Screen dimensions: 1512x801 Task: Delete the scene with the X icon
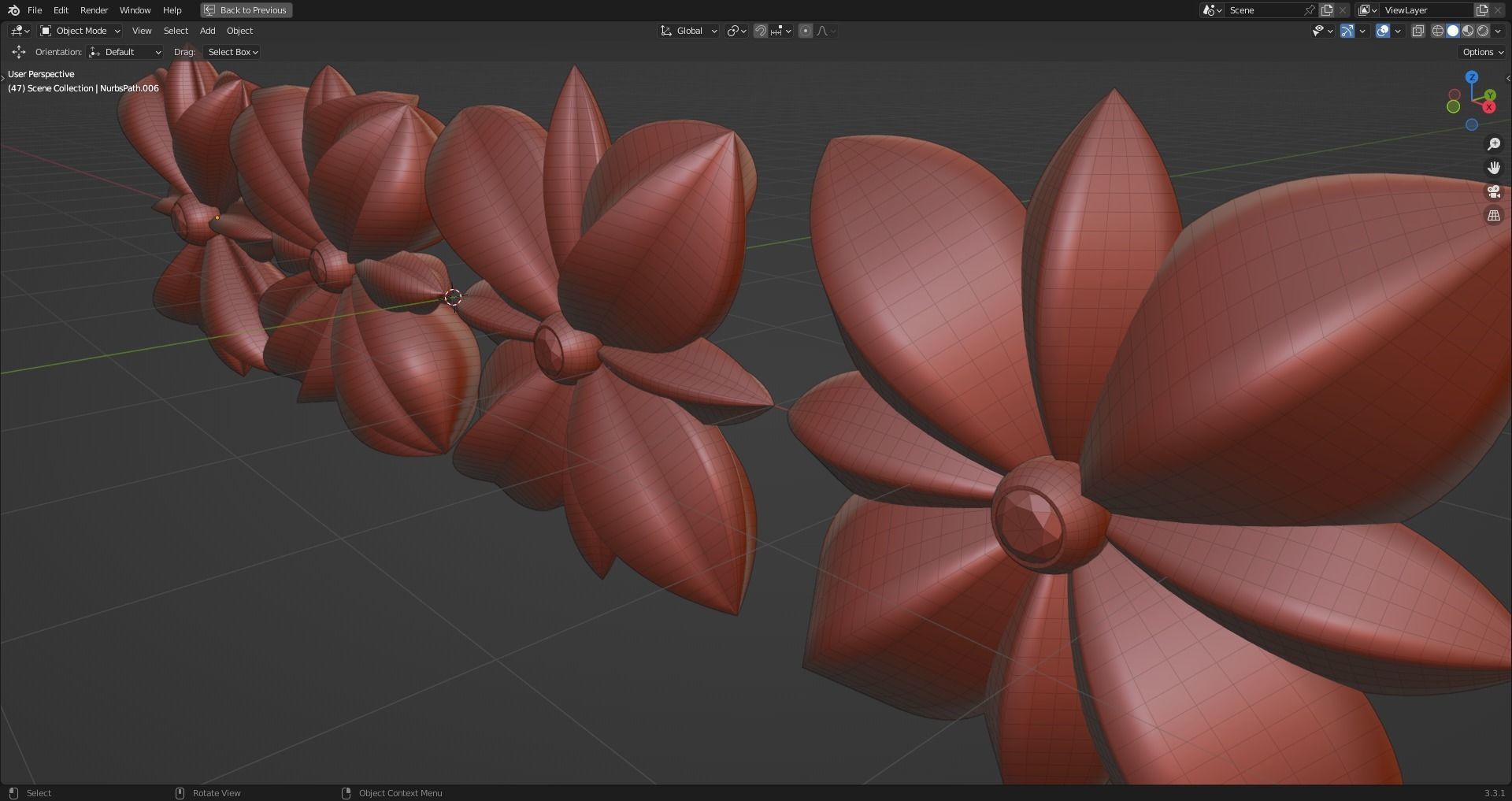click(x=1343, y=10)
